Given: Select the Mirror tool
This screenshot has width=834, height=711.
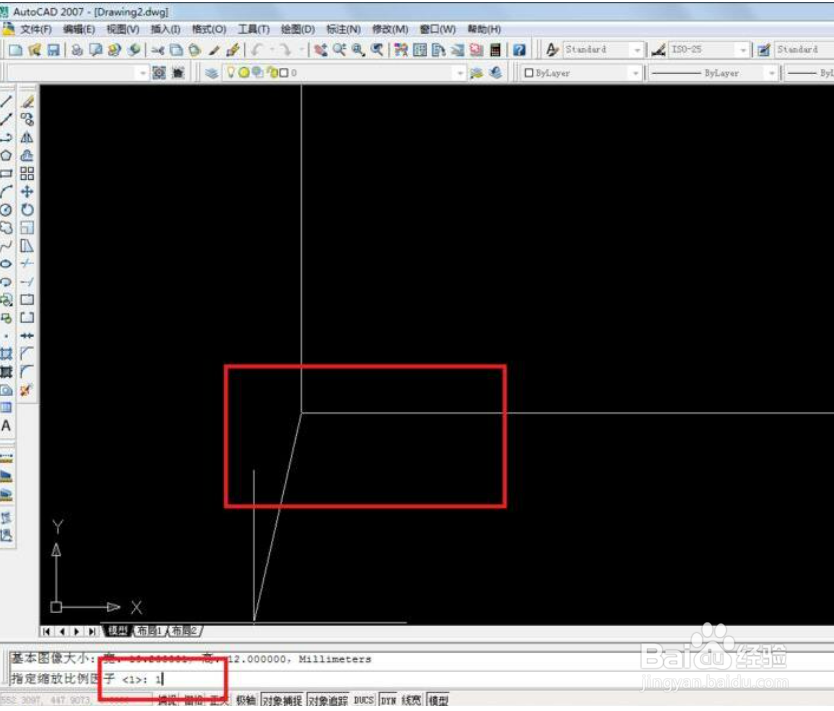Looking at the screenshot, I should [27, 137].
